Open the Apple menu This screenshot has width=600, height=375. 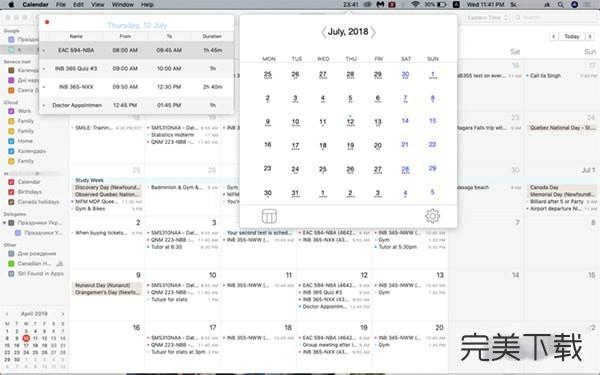coord(11,5)
